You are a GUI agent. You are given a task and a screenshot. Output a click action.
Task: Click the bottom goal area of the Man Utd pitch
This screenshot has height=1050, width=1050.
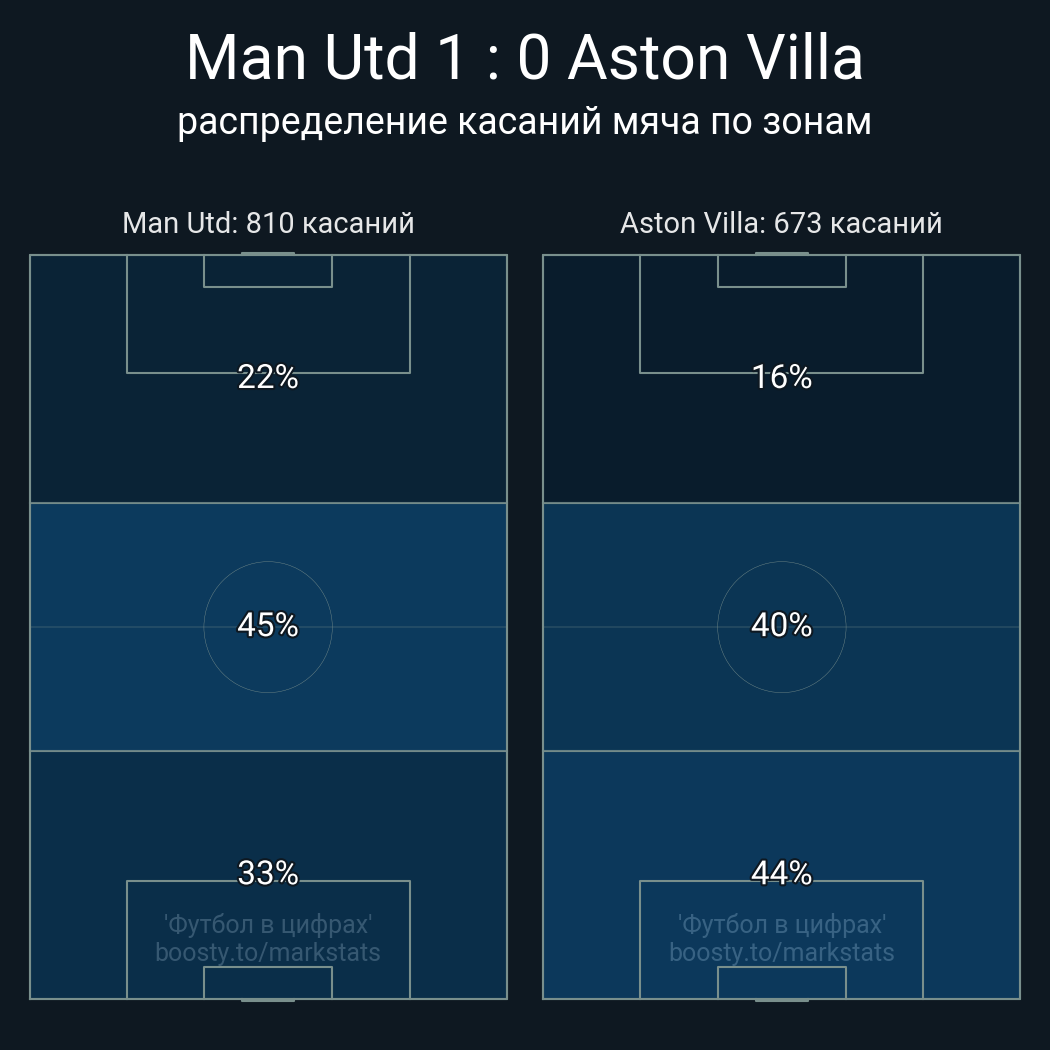[268, 982]
